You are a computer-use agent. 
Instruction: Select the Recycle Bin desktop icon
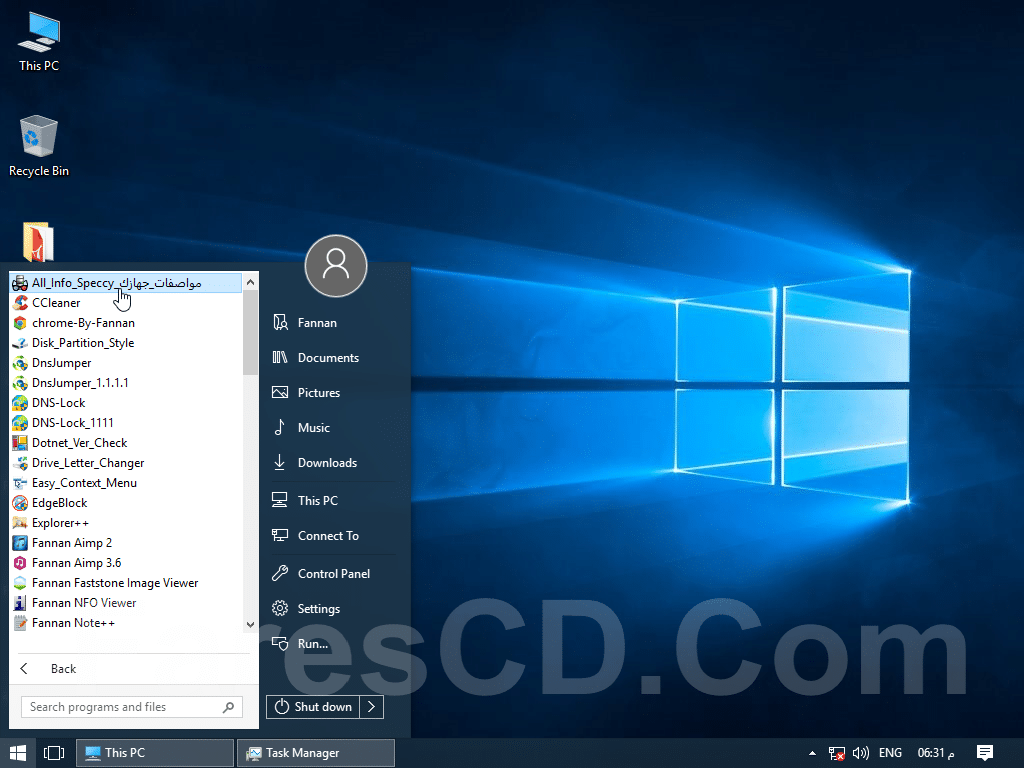39,146
